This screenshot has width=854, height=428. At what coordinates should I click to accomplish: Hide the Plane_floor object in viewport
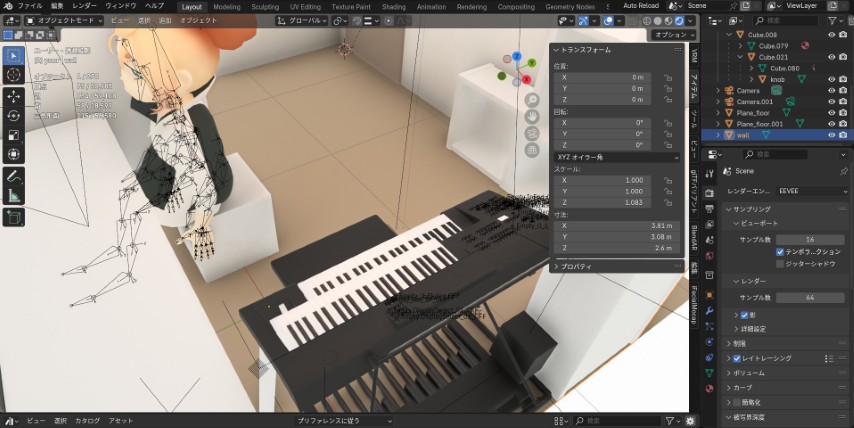tap(831, 112)
